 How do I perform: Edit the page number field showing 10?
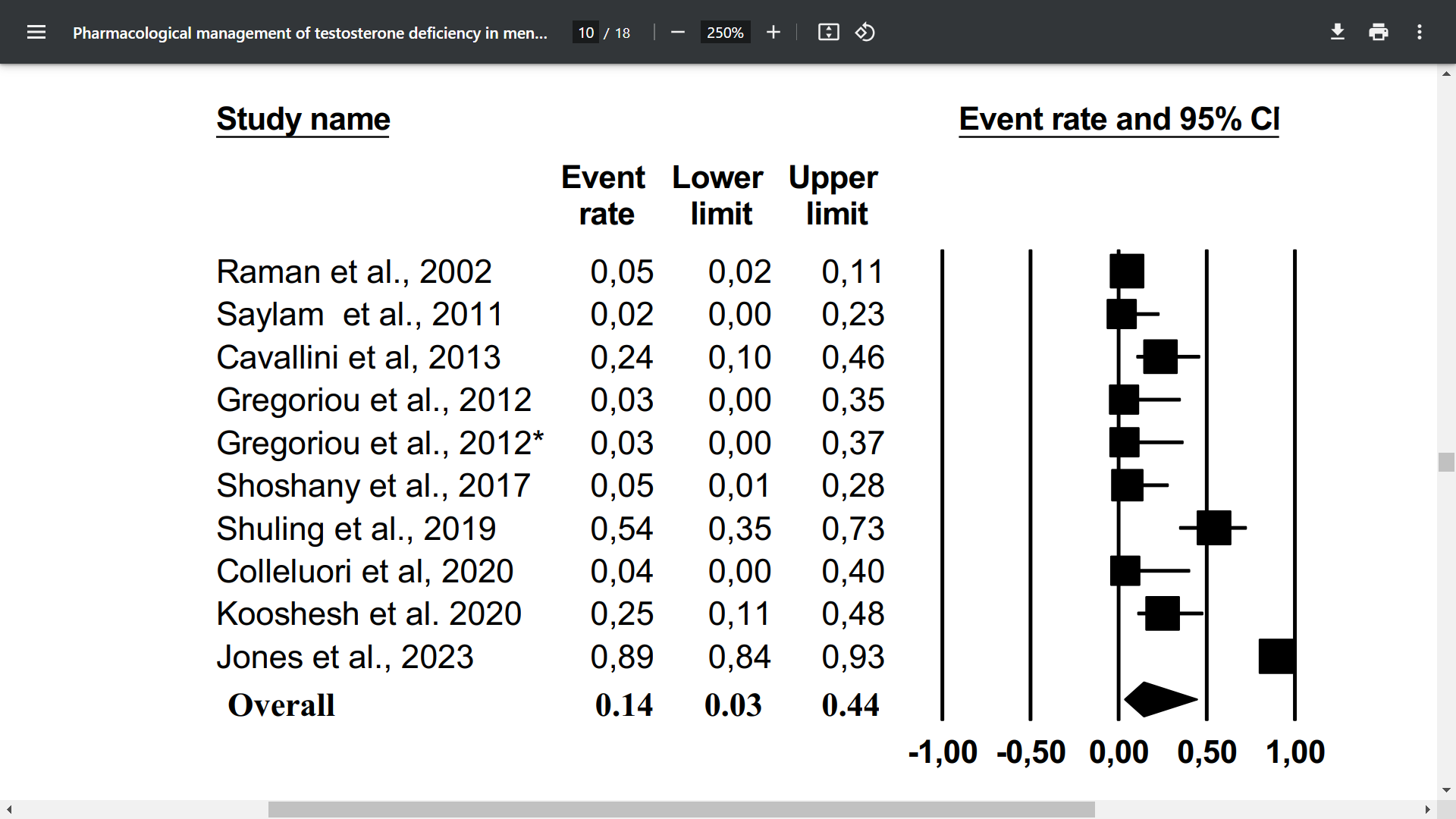click(585, 33)
